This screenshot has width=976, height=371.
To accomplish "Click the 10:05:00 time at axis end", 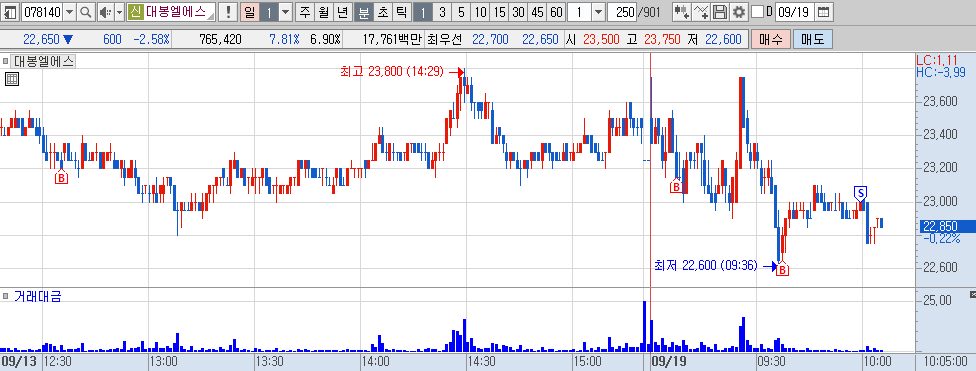I will pos(945,362).
